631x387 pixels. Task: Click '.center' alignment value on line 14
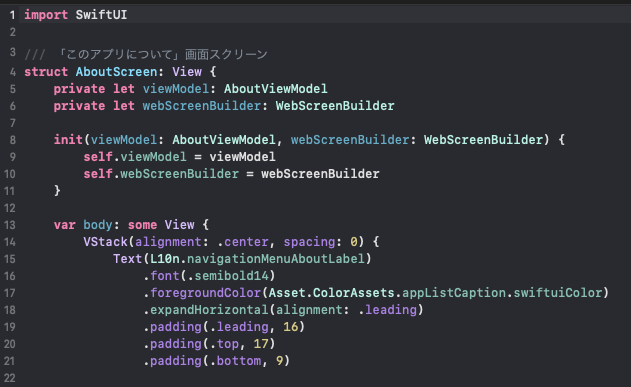(242, 242)
